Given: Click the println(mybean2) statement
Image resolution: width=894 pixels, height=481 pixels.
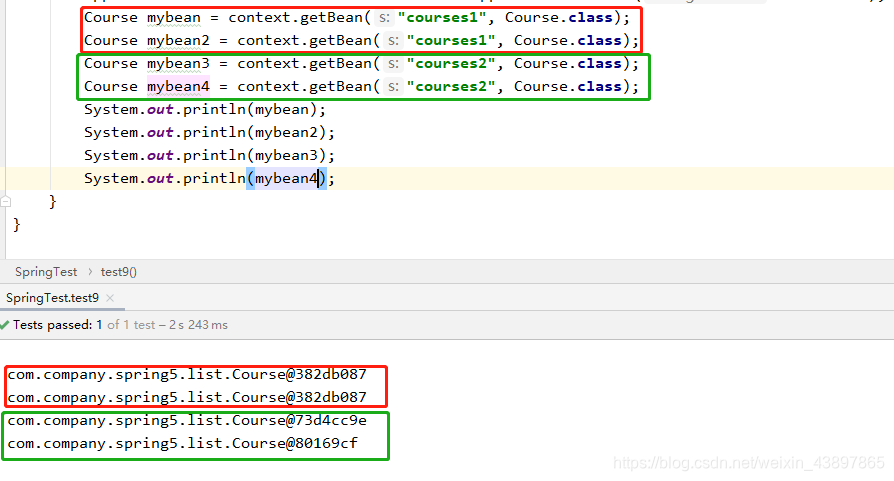Looking at the screenshot, I should tap(209, 132).
